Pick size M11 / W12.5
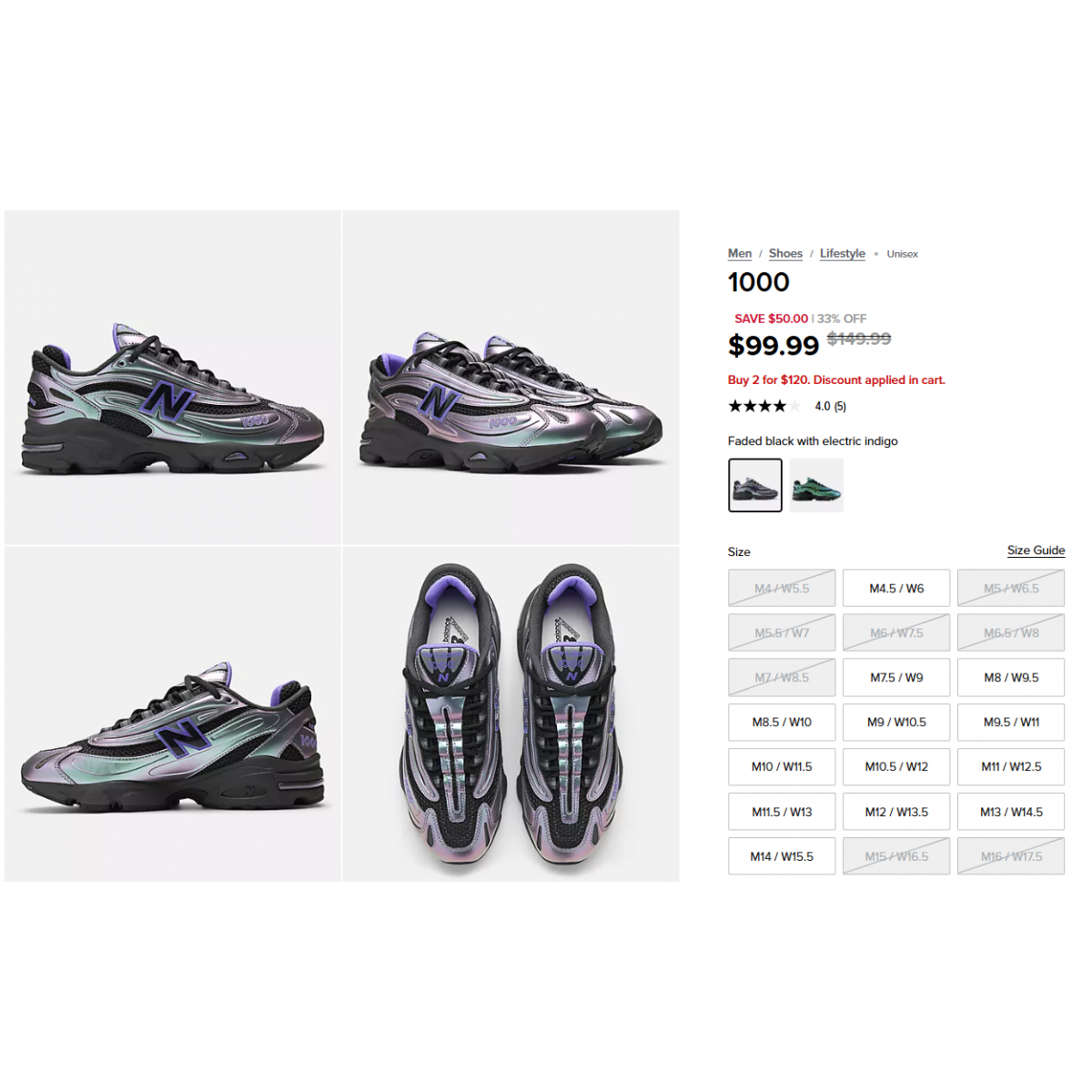 pos(1011,766)
